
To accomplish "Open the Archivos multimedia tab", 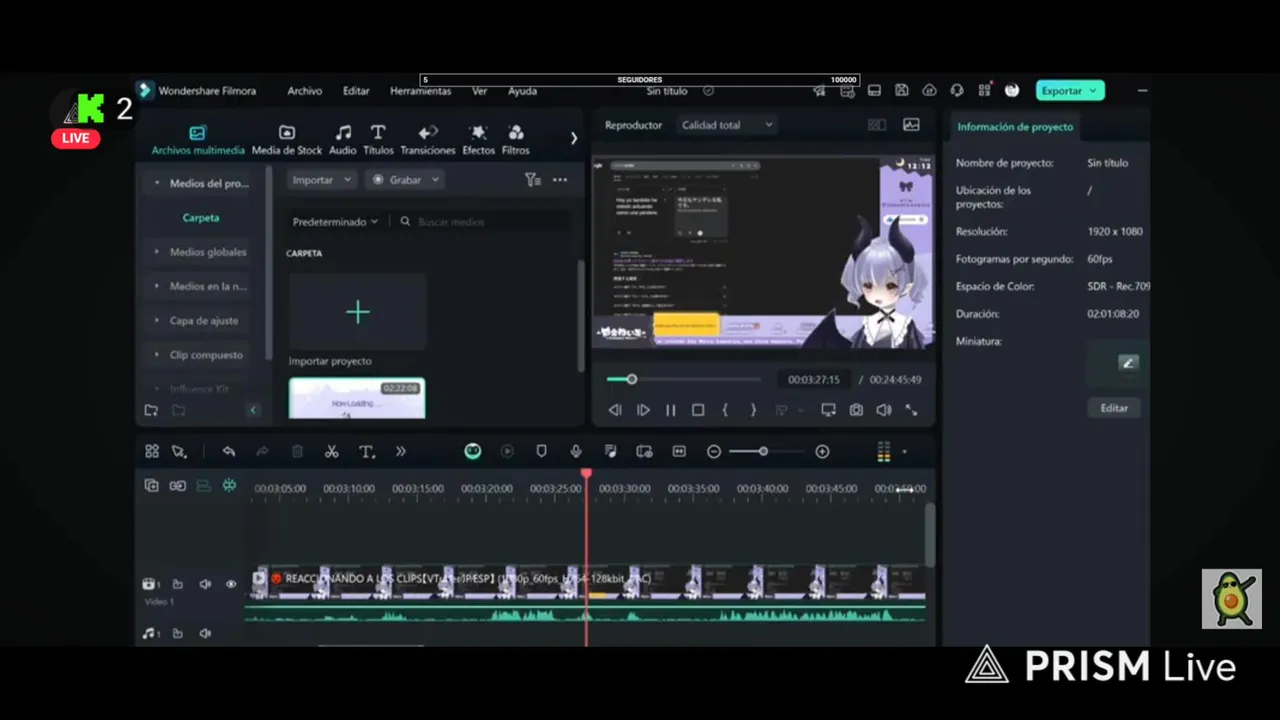I will coord(198,140).
